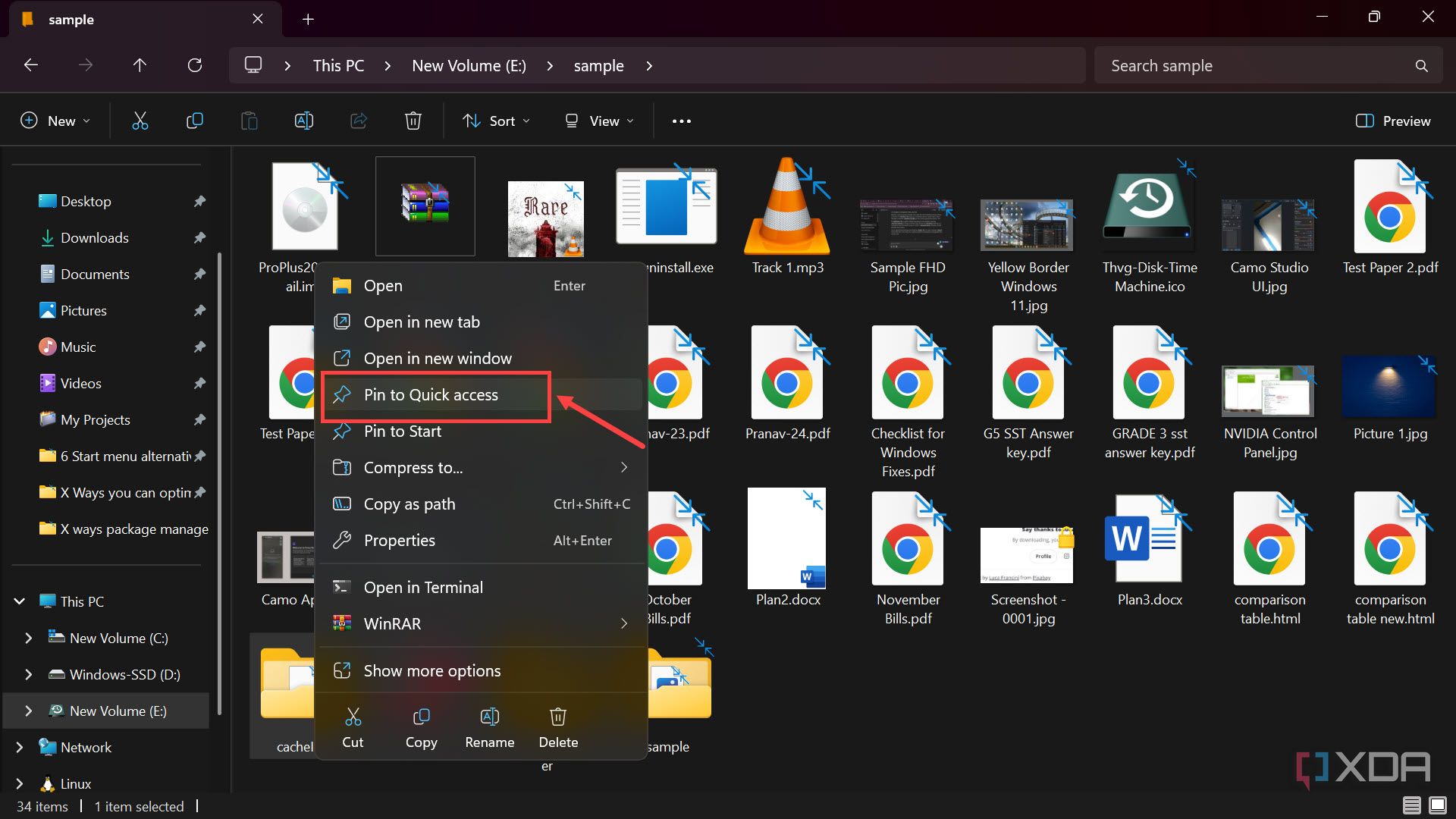Click This PC in address breadcrumb
Viewport: 1456px width, 819px height.
pyautogui.click(x=338, y=66)
